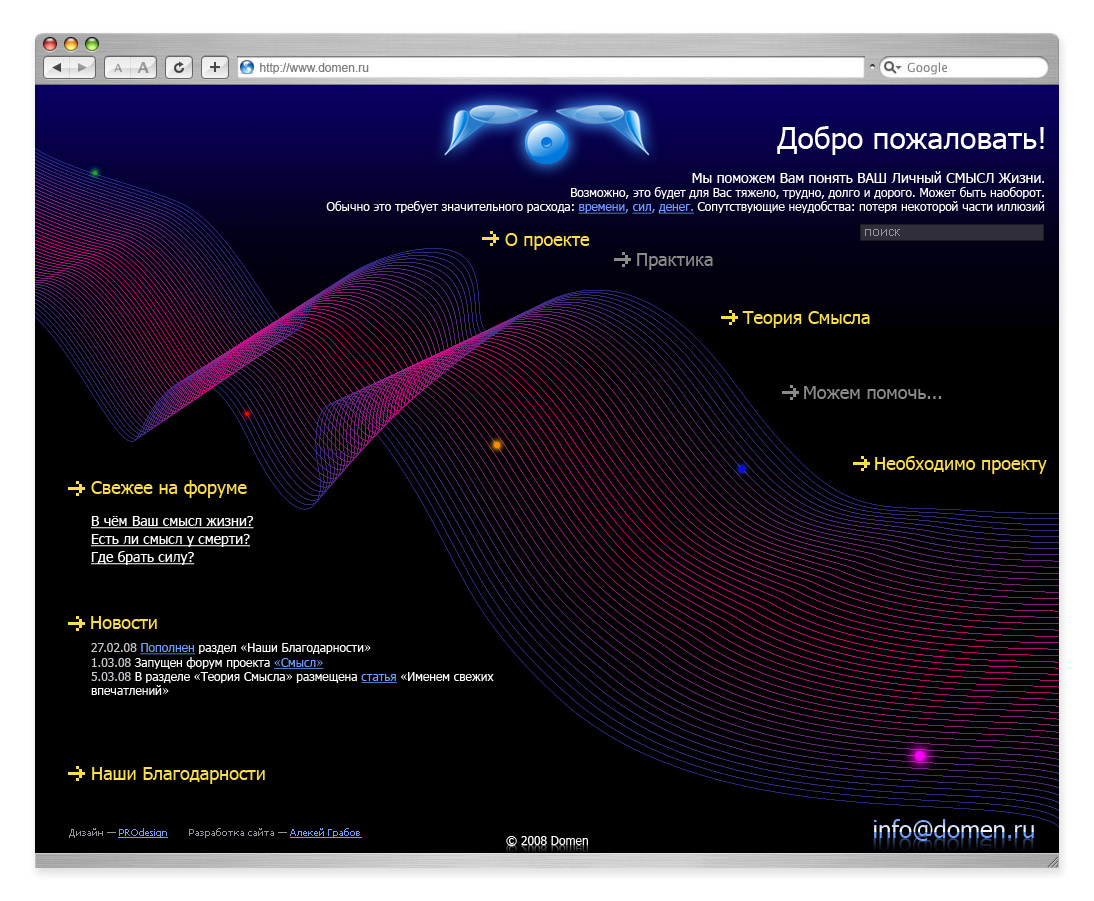Click the green zoom window button

(x=92, y=44)
